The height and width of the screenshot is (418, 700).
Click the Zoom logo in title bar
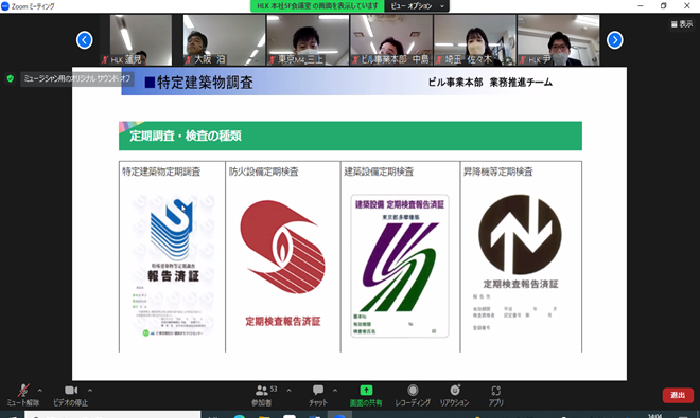coord(5,6)
